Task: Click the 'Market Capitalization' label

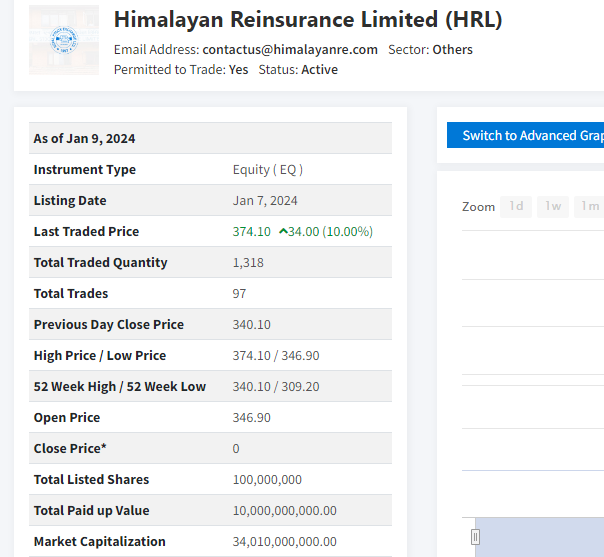Action: (100, 542)
